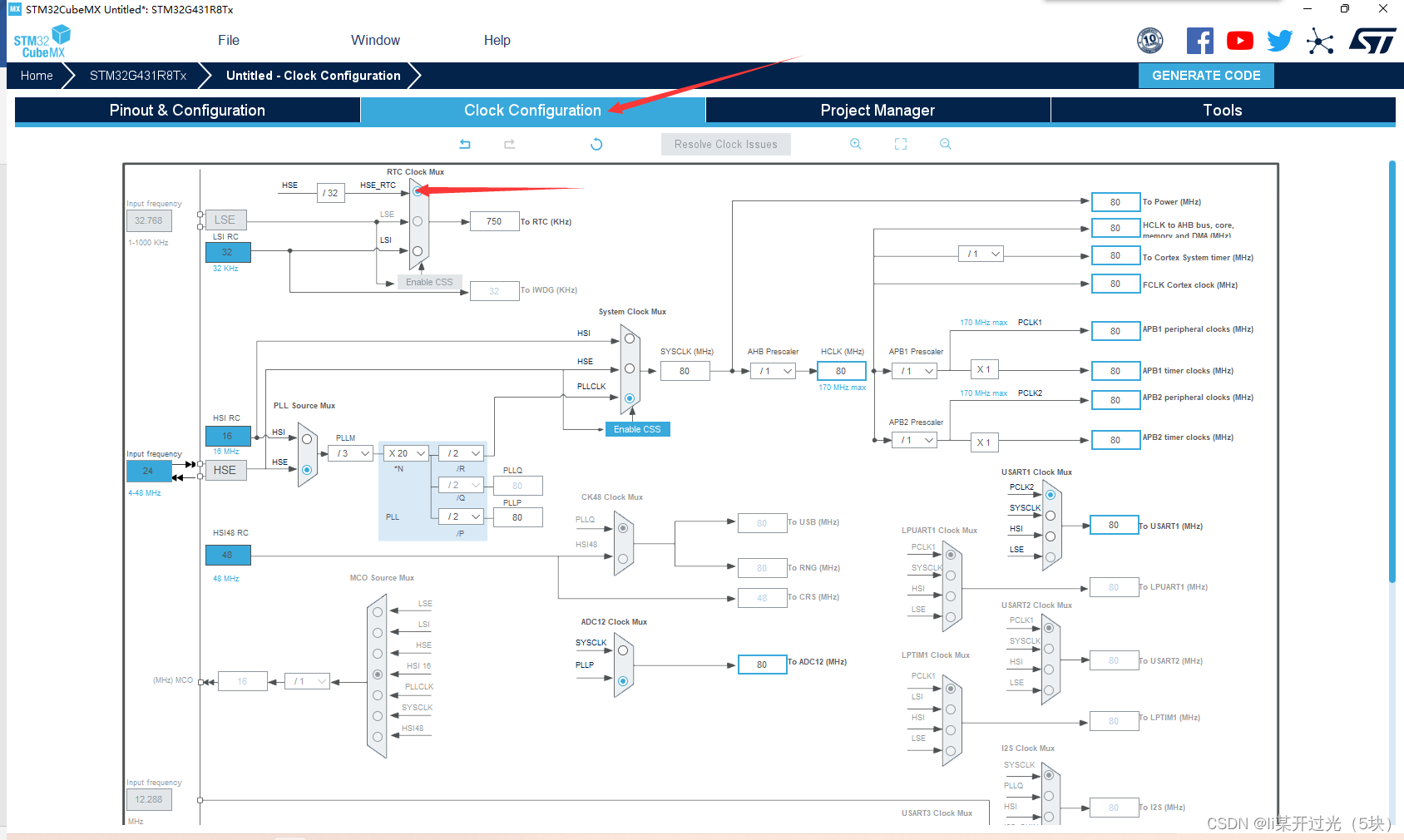Select PLLQ in CK48 Clock Mux

[623, 528]
